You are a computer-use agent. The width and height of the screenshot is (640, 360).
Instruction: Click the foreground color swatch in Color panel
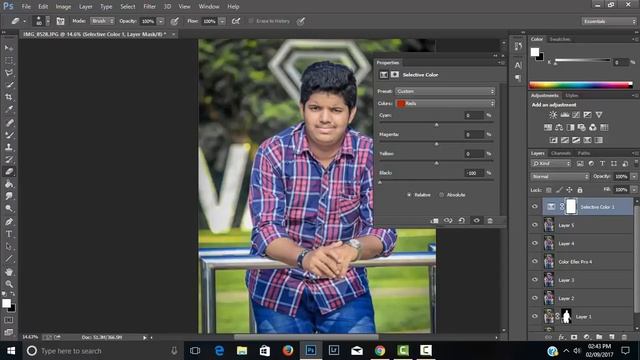click(535, 52)
